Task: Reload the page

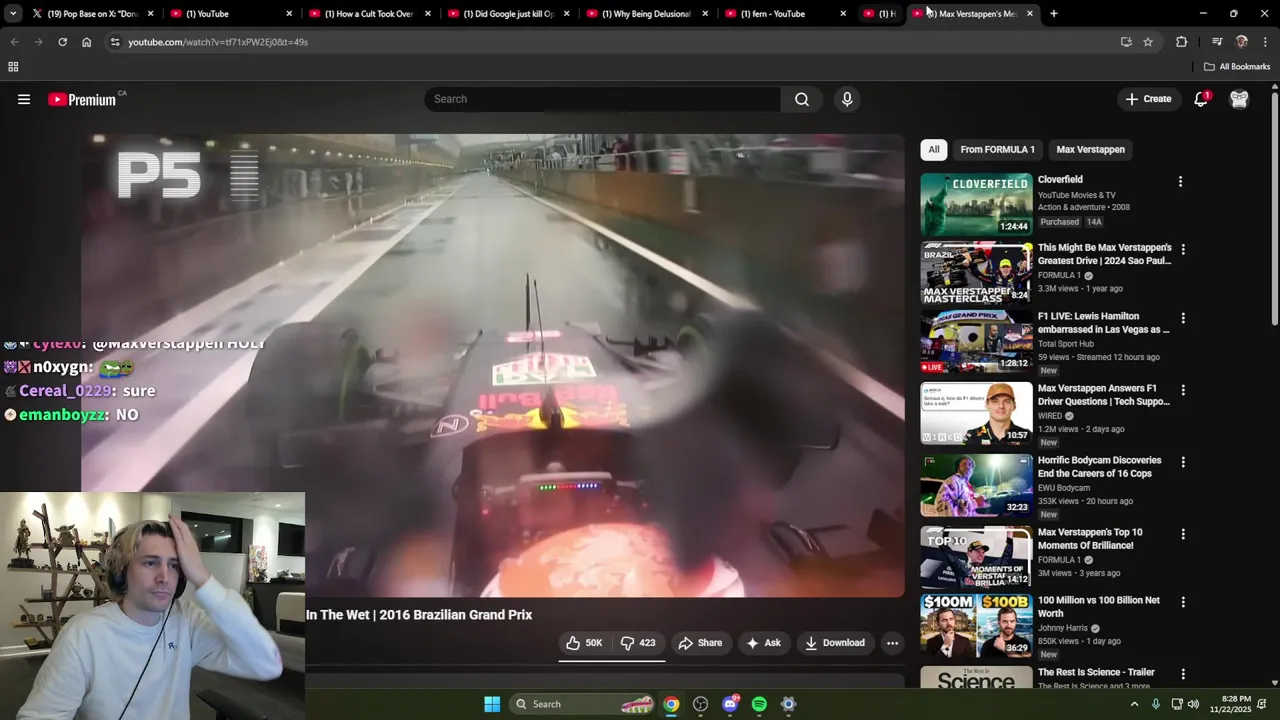Action: [x=62, y=42]
